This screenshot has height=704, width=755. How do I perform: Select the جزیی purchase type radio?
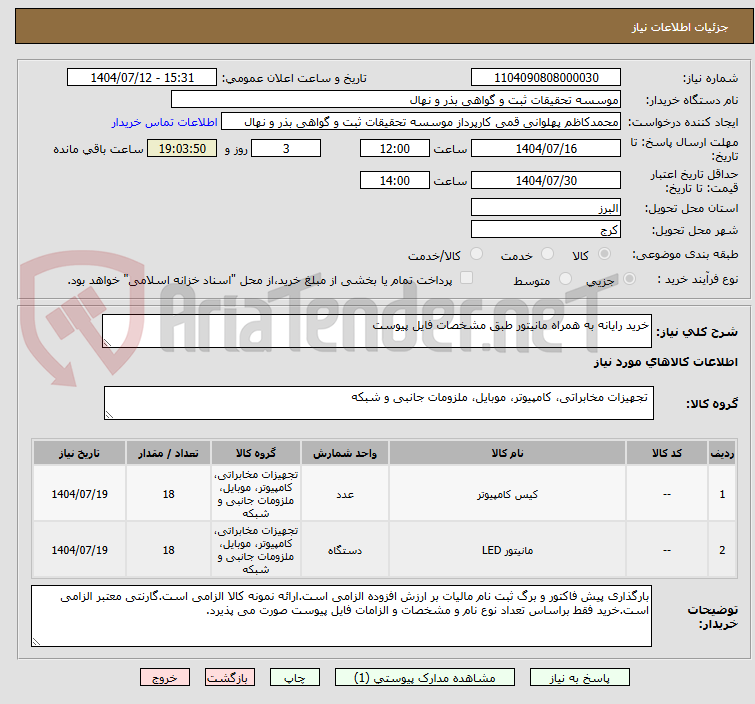[x=629, y=279]
